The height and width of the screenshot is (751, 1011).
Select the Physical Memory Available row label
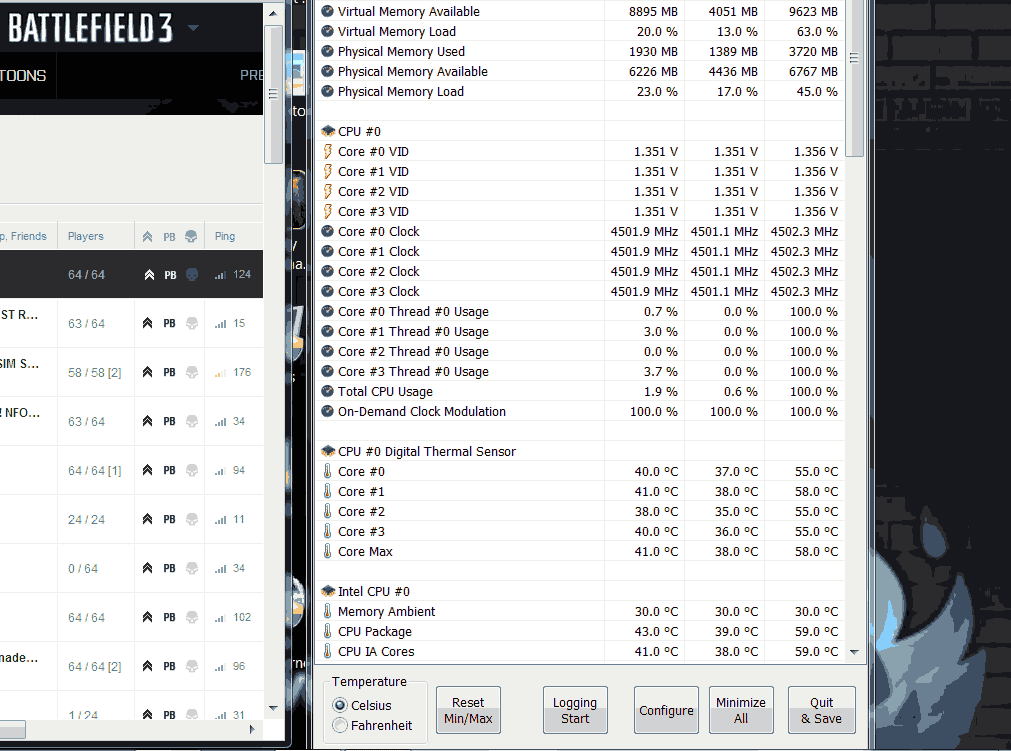(x=413, y=72)
